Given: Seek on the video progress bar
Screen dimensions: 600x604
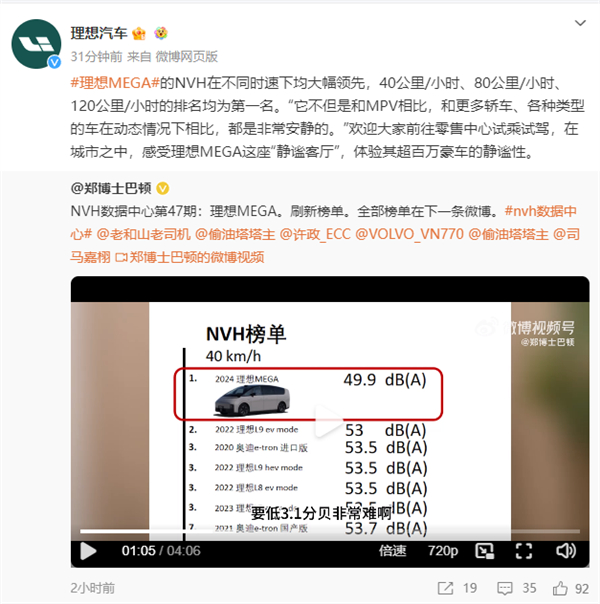Looking at the screenshot, I should pyautogui.click(x=330, y=531).
